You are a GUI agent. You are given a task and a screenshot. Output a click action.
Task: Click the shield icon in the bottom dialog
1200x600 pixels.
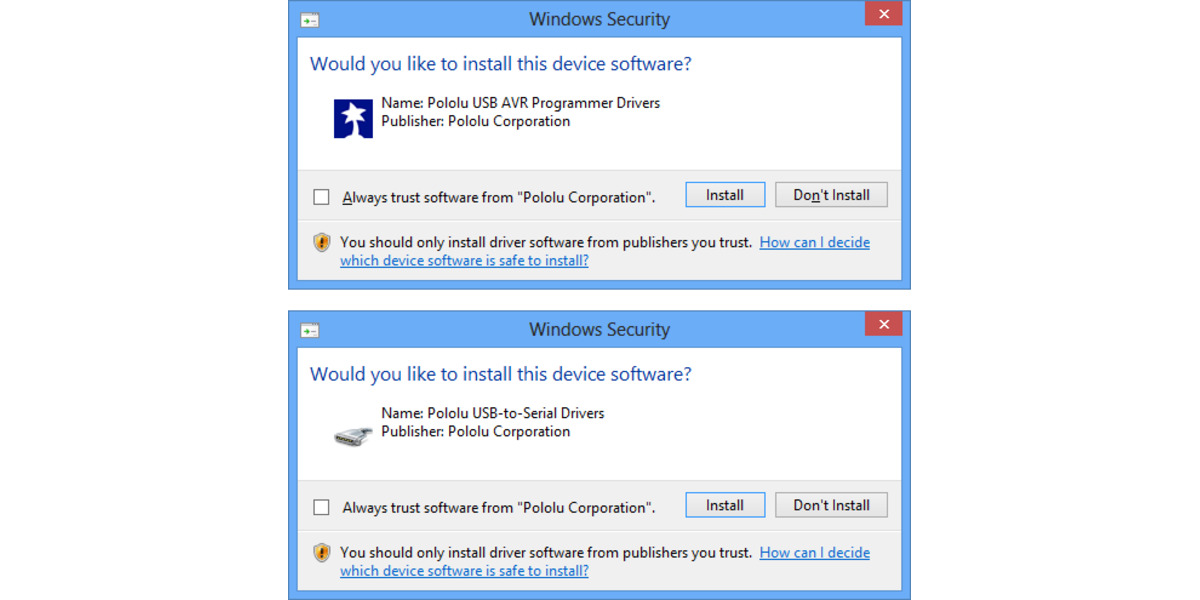pos(321,552)
